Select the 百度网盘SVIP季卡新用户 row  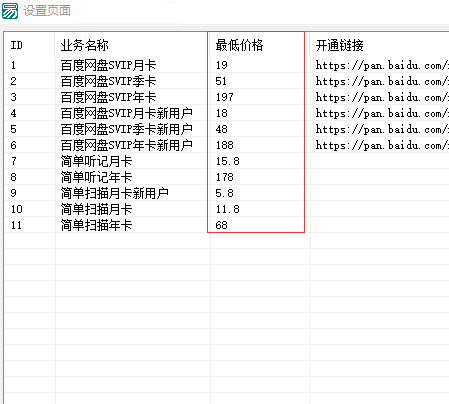tap(227, 129)
